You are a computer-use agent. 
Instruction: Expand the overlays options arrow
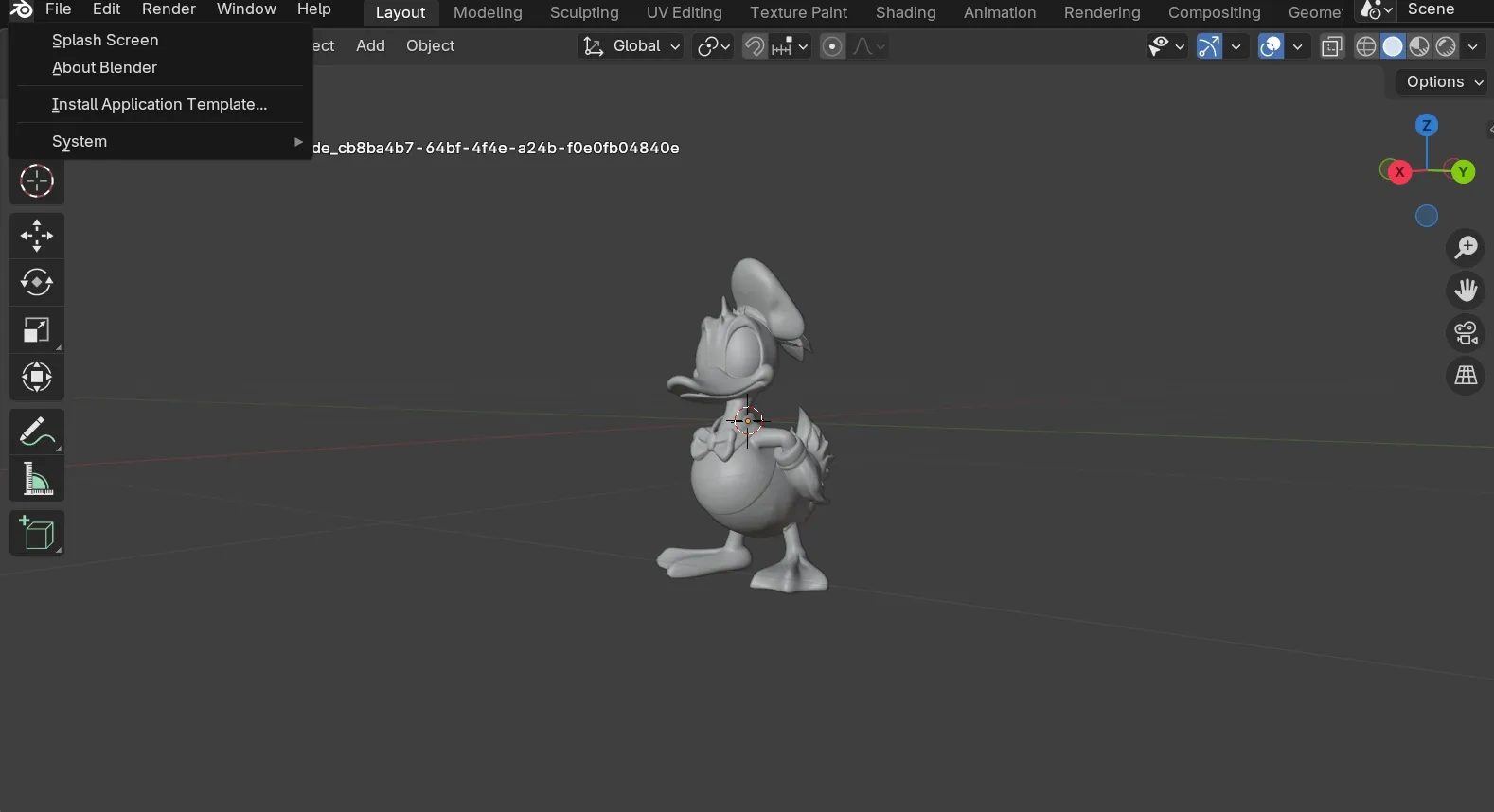point(1297,46)
